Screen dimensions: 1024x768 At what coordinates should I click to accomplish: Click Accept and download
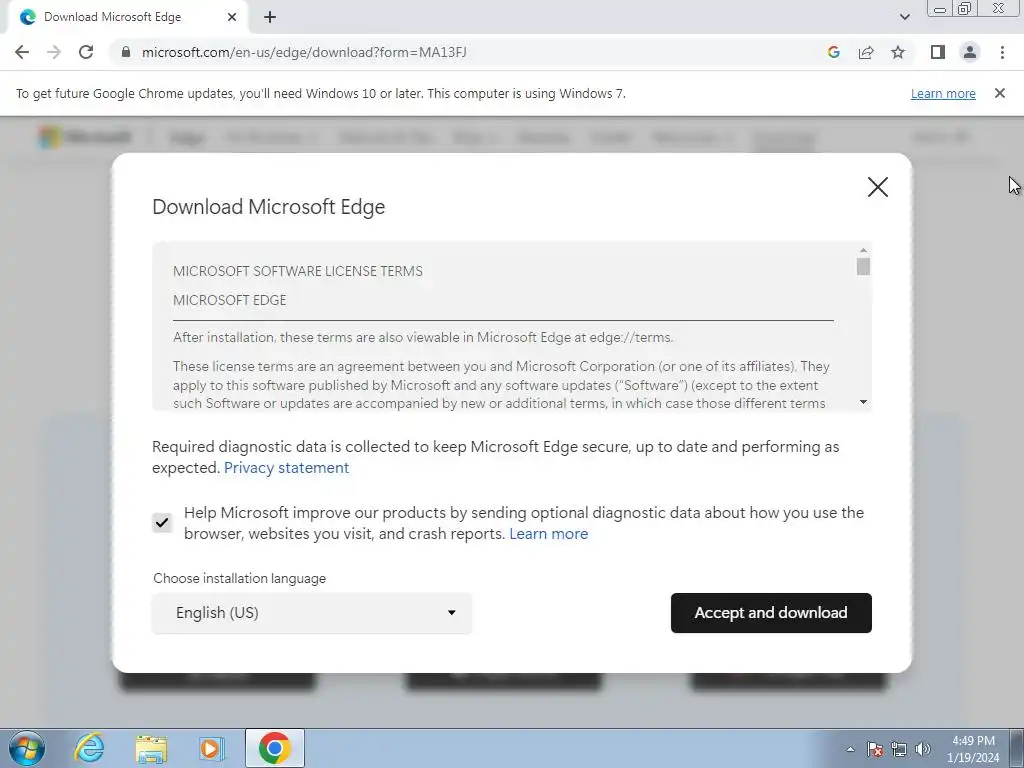(x=771, y=613)
